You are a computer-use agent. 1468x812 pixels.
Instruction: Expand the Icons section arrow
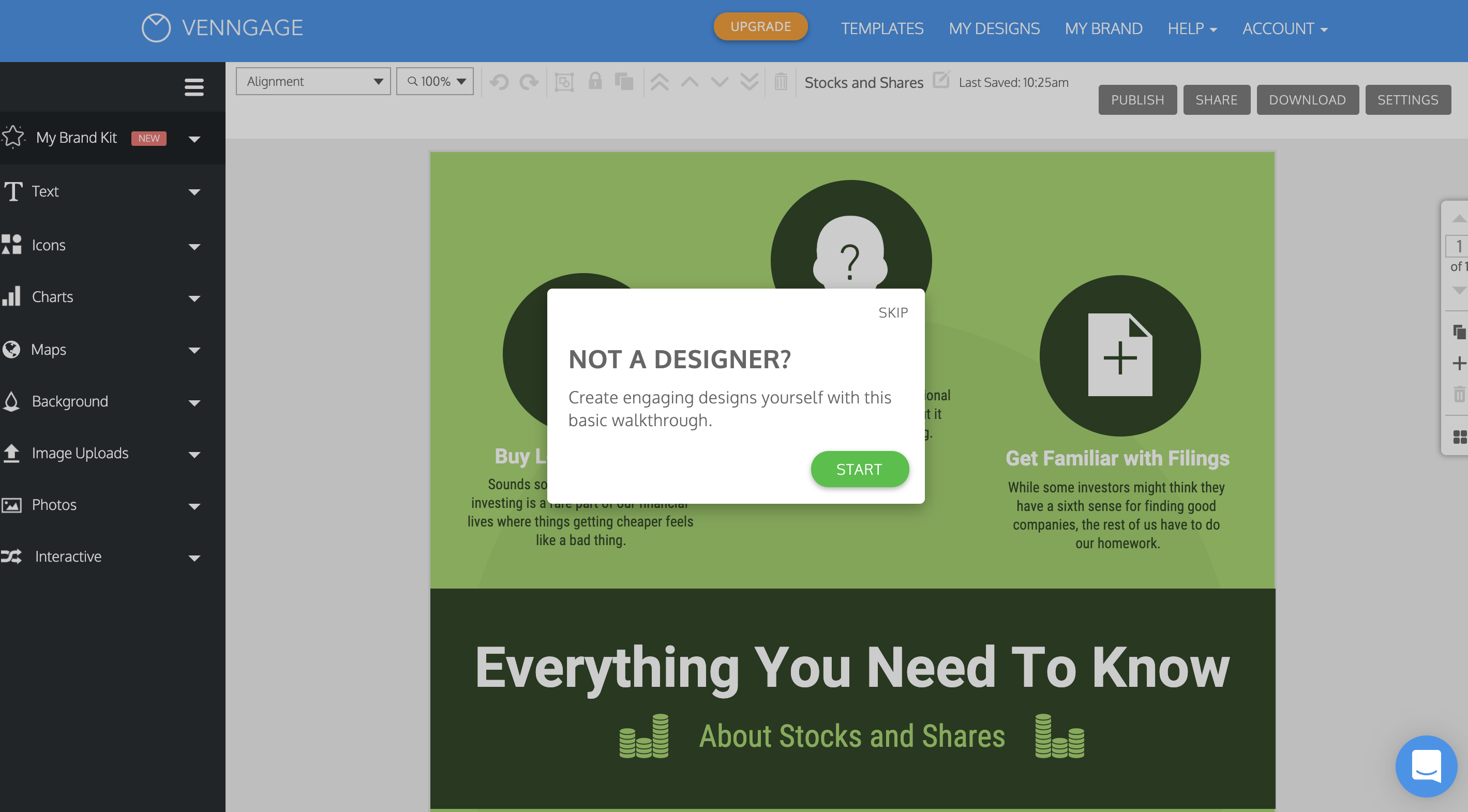[x=194, y=247]
